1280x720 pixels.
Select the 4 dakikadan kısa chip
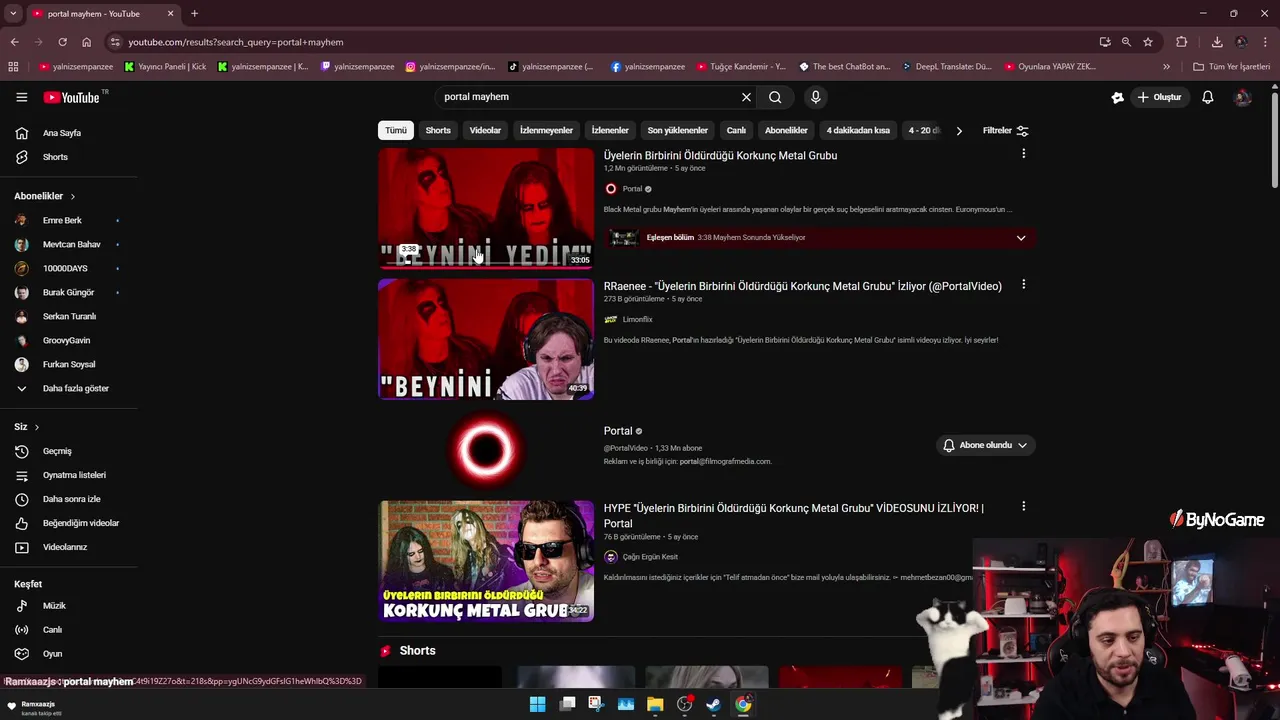click(858, 131)
